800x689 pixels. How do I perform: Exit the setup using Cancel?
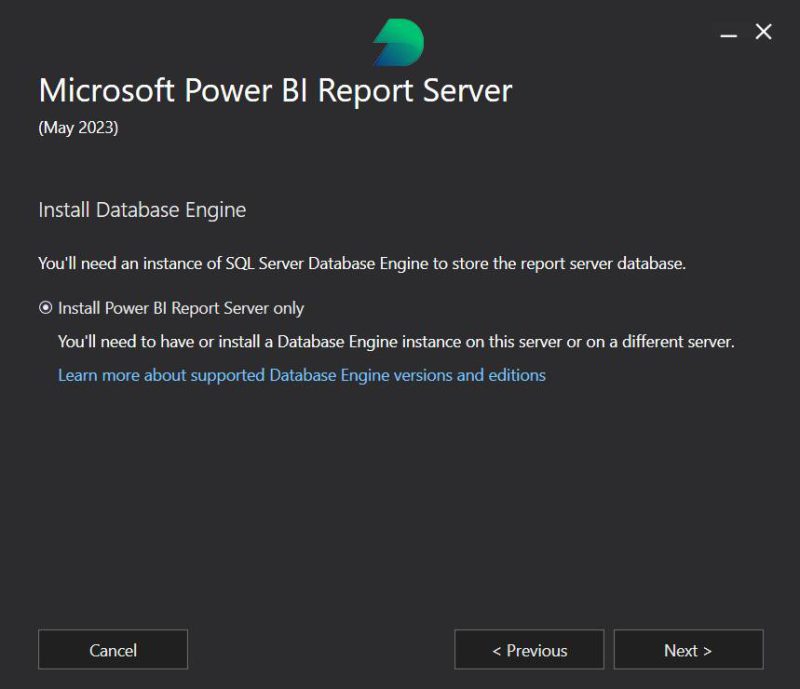(x=112, y=650)
